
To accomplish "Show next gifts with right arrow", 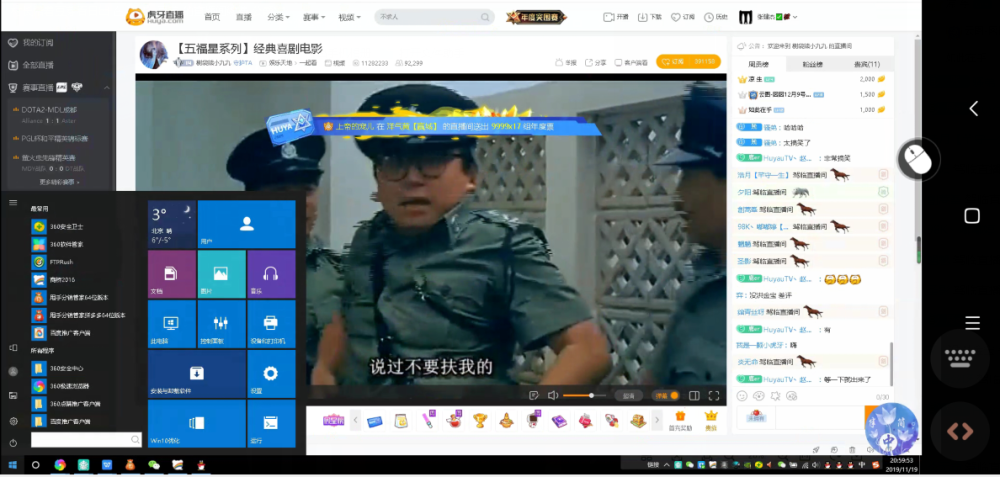I will 656,420.
